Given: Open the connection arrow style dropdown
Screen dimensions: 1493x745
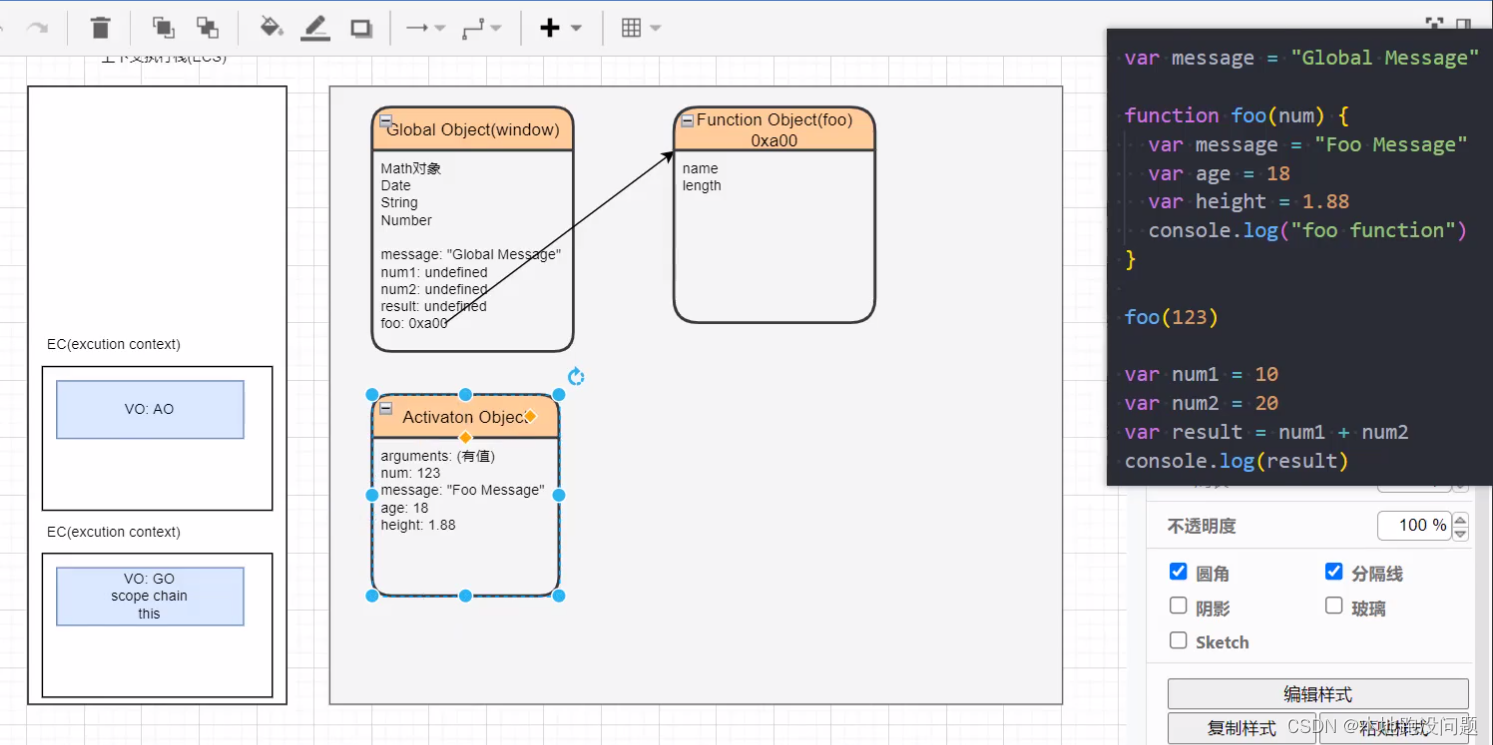Looking at the screenshot, I should coord(426,28).
